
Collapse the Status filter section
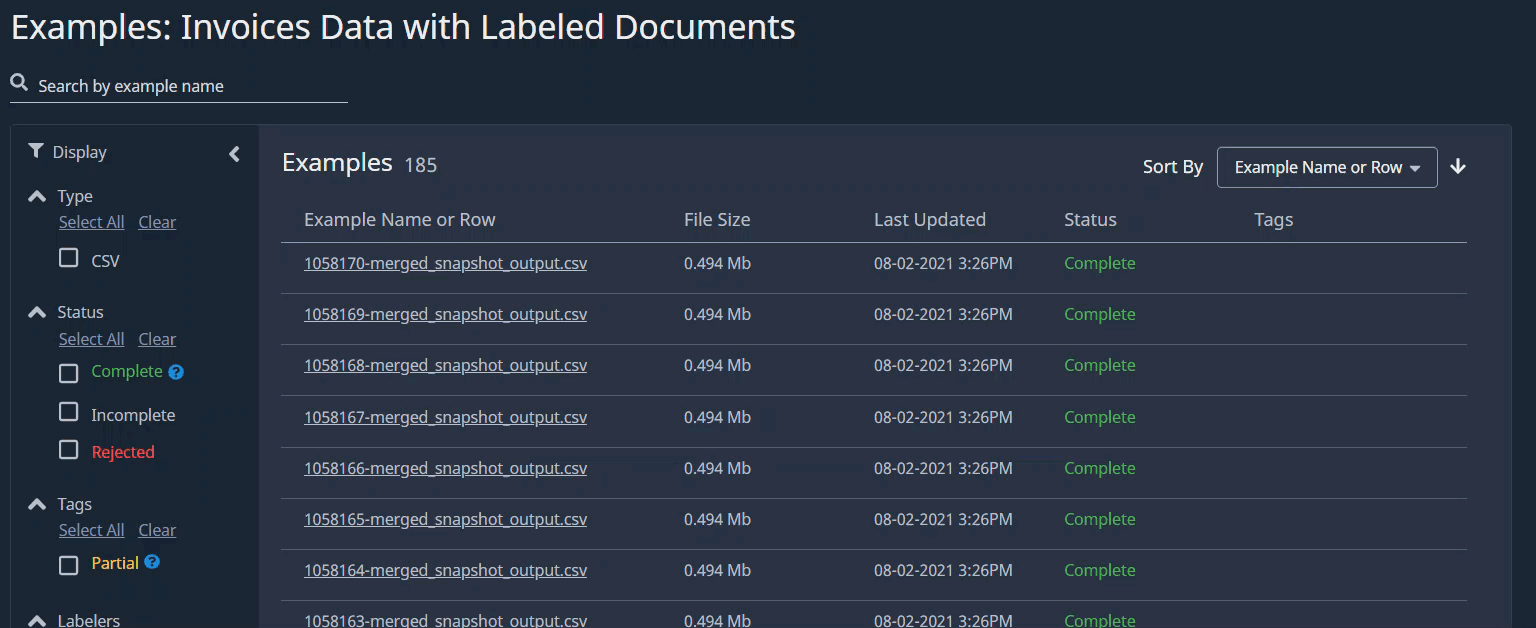pos(37,312)
